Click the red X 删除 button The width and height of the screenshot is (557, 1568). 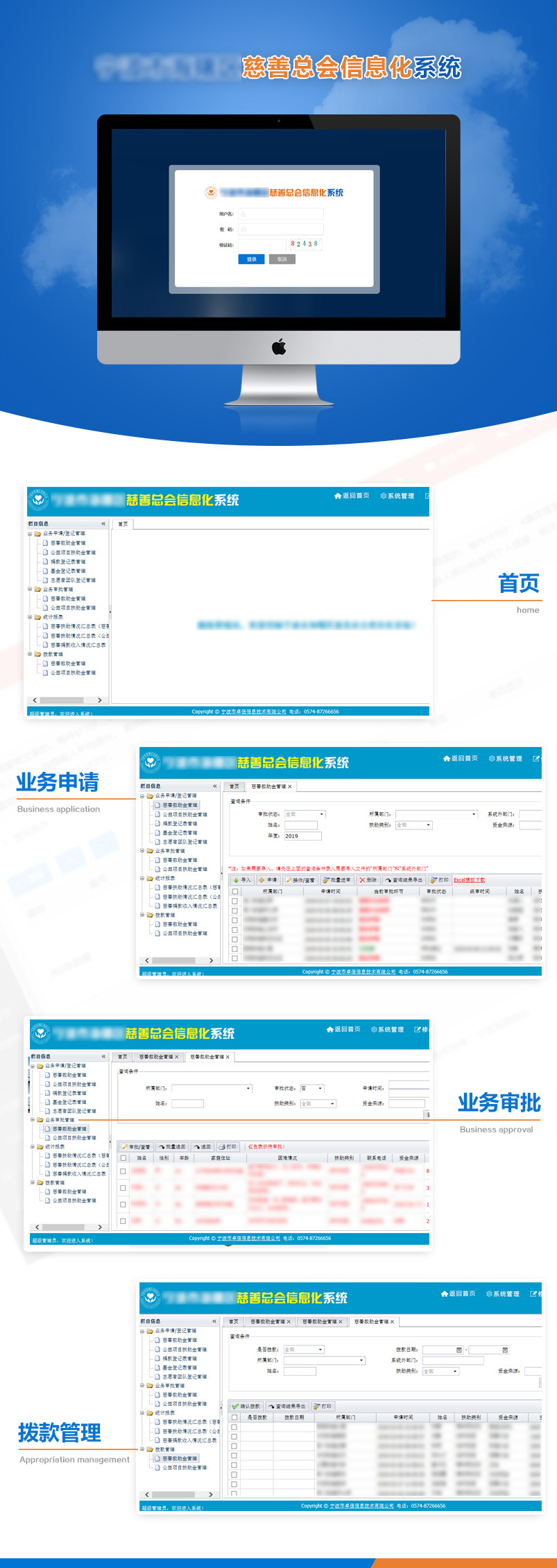coord(368,880)
